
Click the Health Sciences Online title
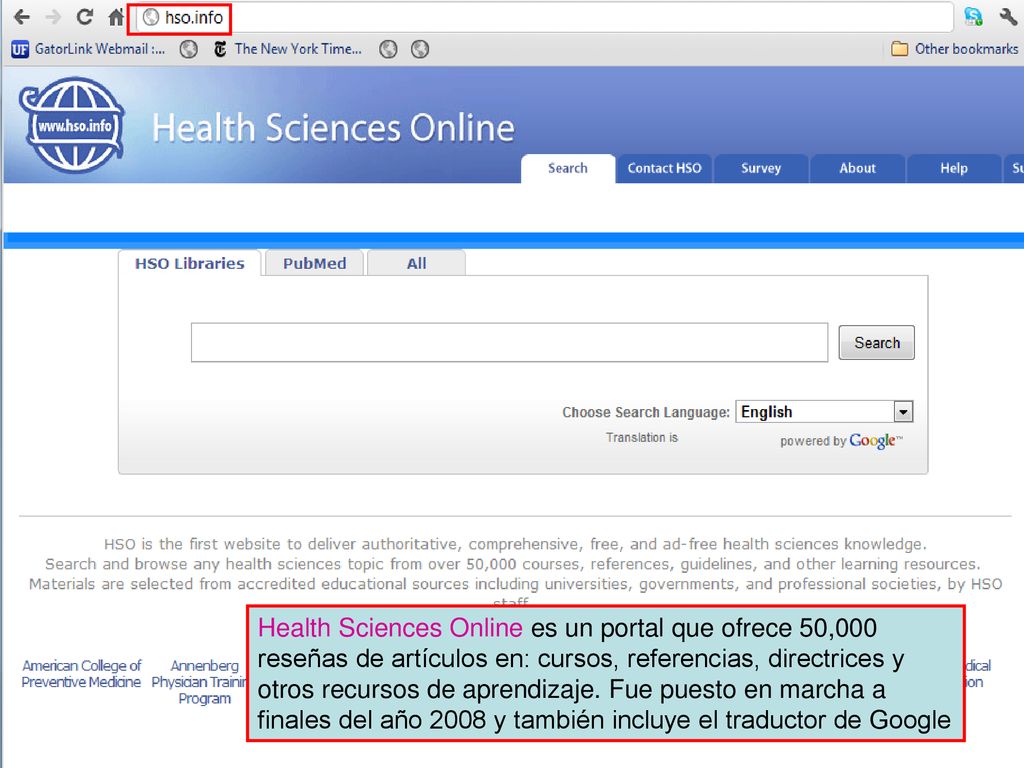(x=333, y=127)
